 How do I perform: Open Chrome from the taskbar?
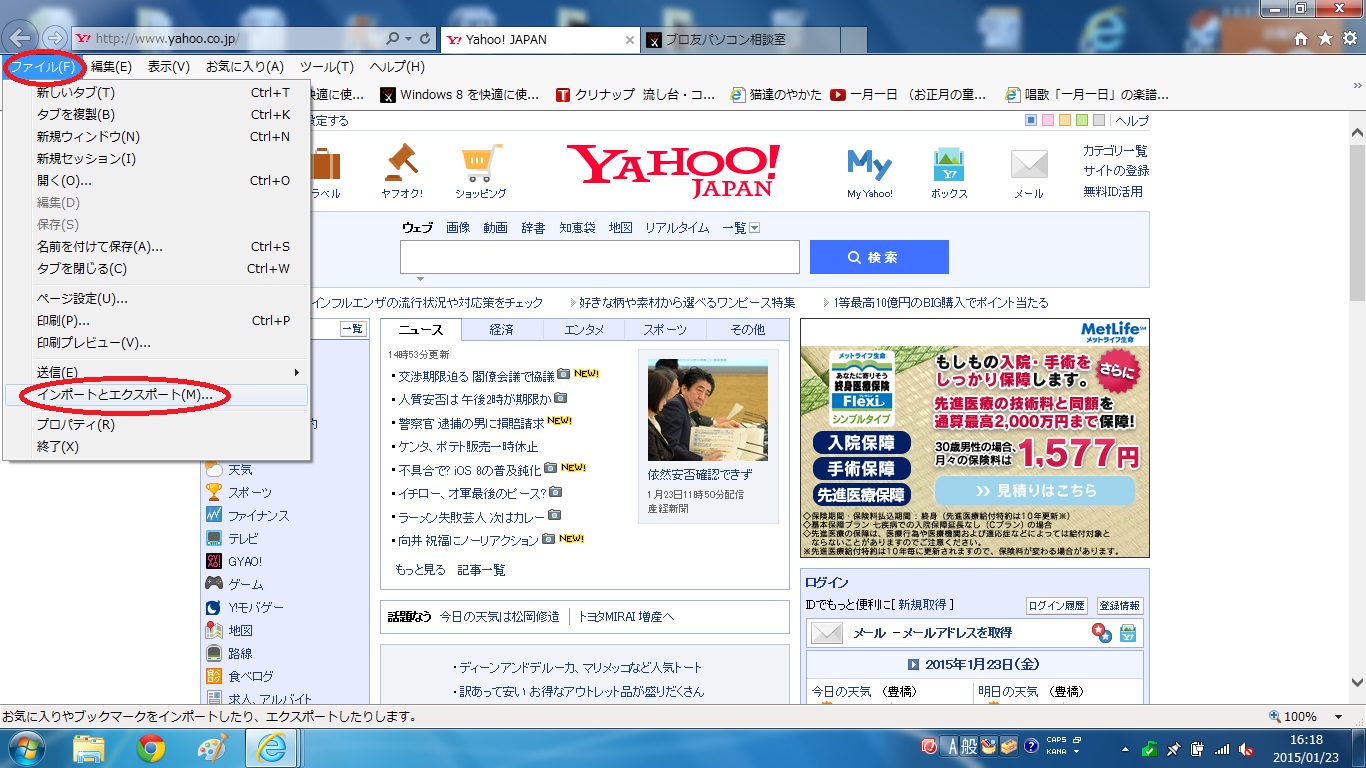pos(151,748)
